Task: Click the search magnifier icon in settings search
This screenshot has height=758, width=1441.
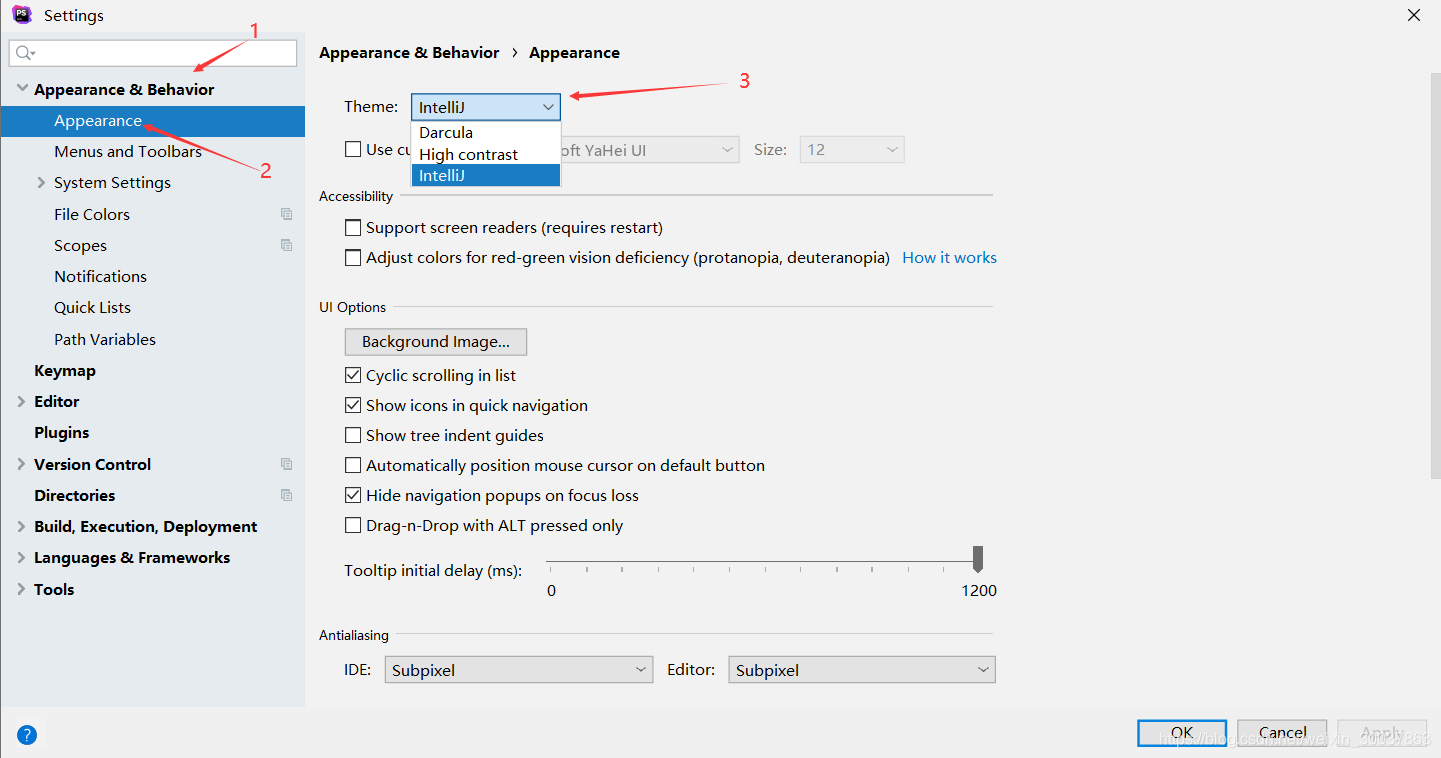Action: 26,53
